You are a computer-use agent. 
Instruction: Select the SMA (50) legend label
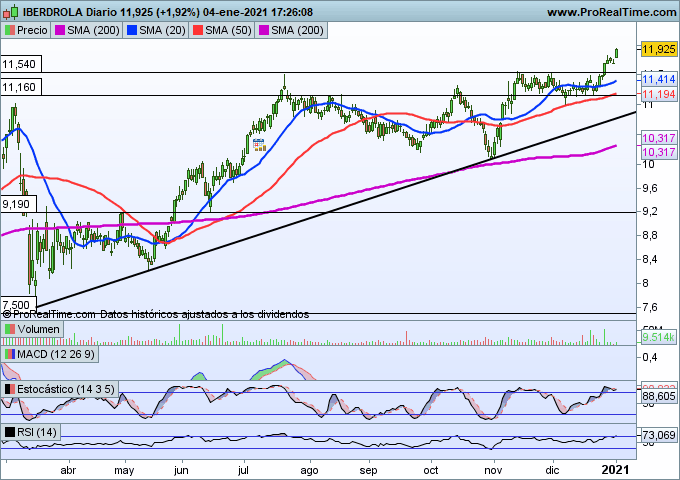(229, 30)
